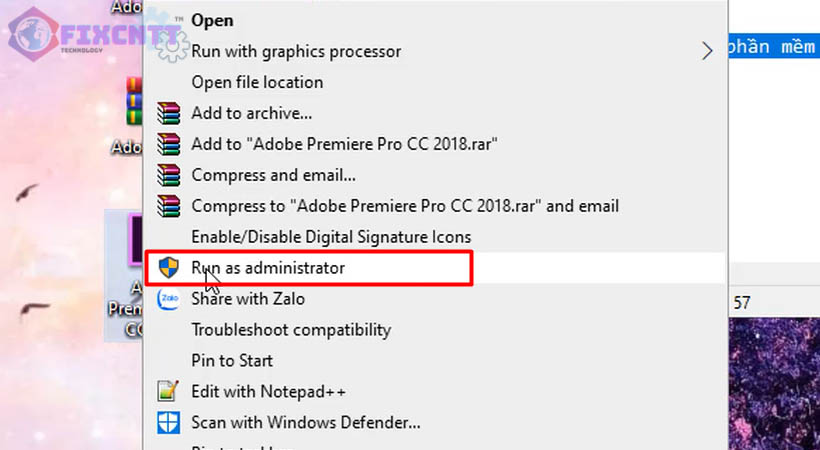Screen dimensions: 820x450
Task: Click WinRAR icon beside Compress to rar and email
Action: [x=168, y=206]
